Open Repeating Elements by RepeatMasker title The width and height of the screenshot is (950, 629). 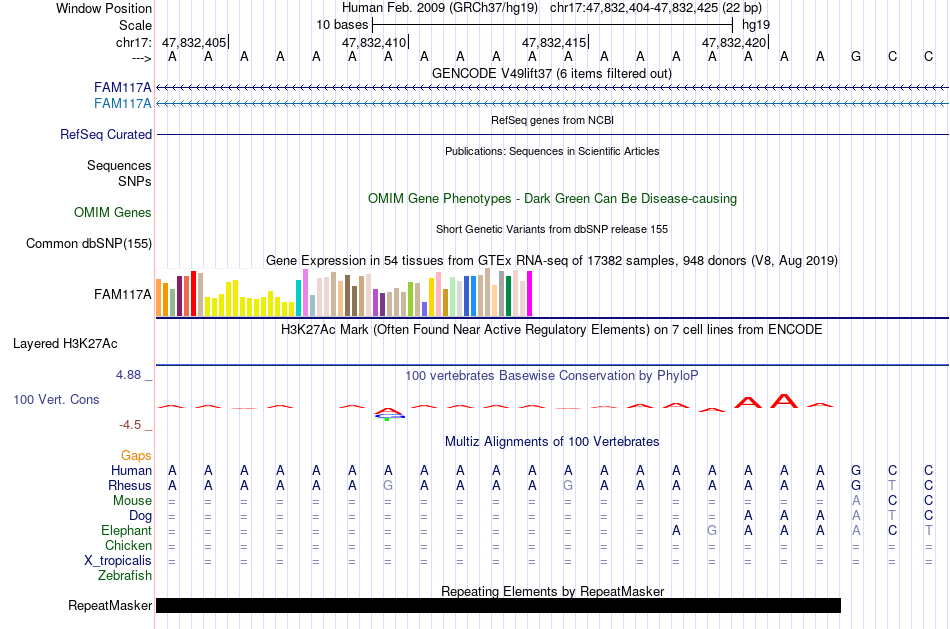pos(552,591)
